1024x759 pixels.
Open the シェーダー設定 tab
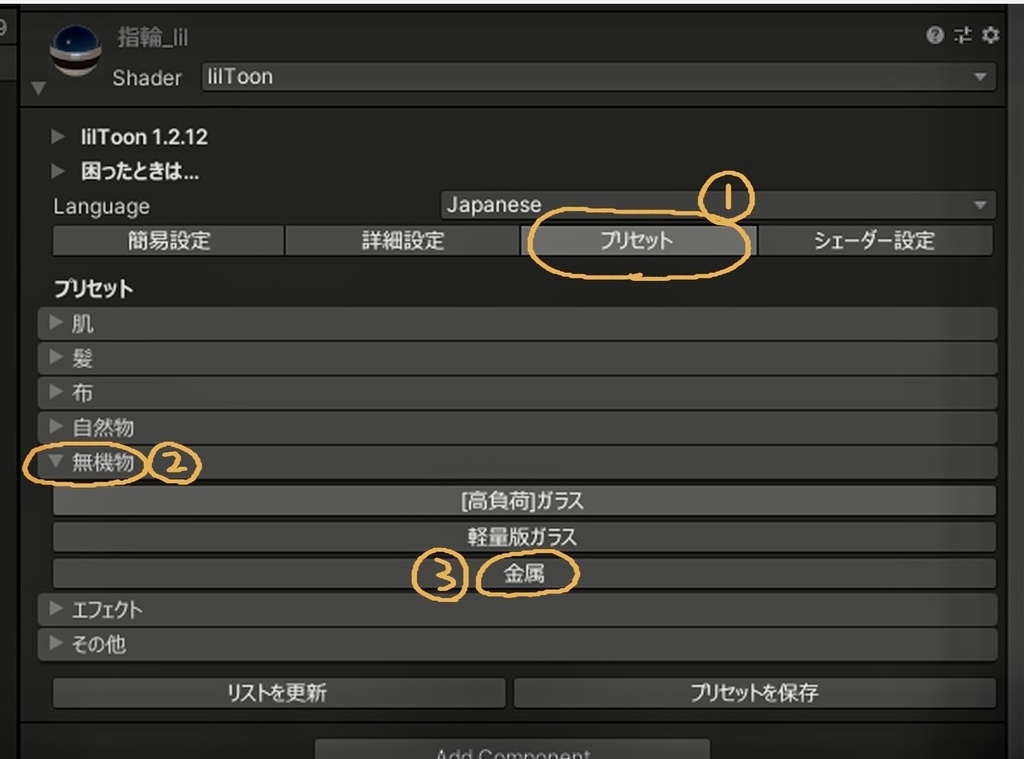[875, 240]
